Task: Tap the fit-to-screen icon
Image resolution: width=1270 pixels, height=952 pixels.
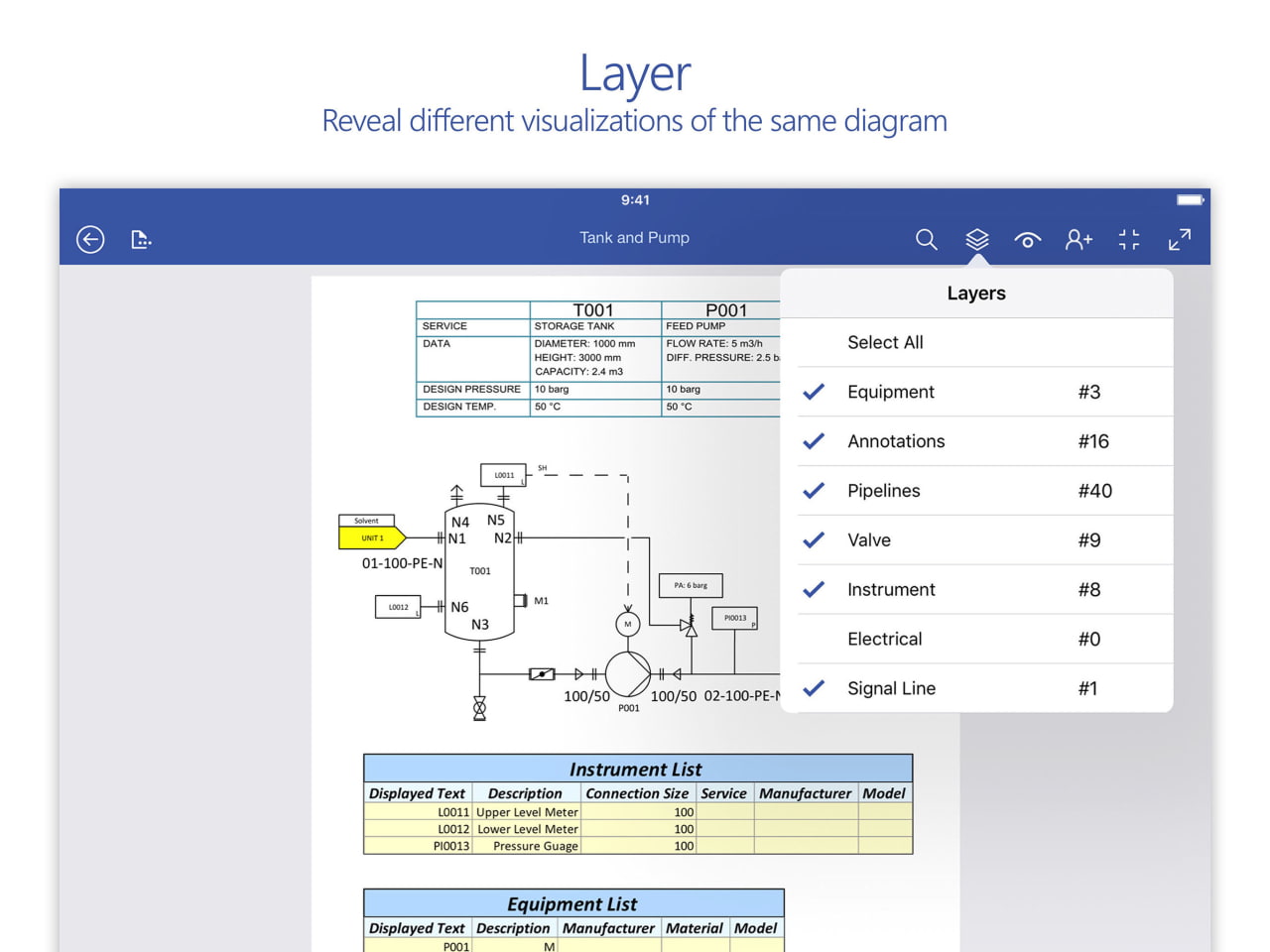Action: [x=1129, y=239]
